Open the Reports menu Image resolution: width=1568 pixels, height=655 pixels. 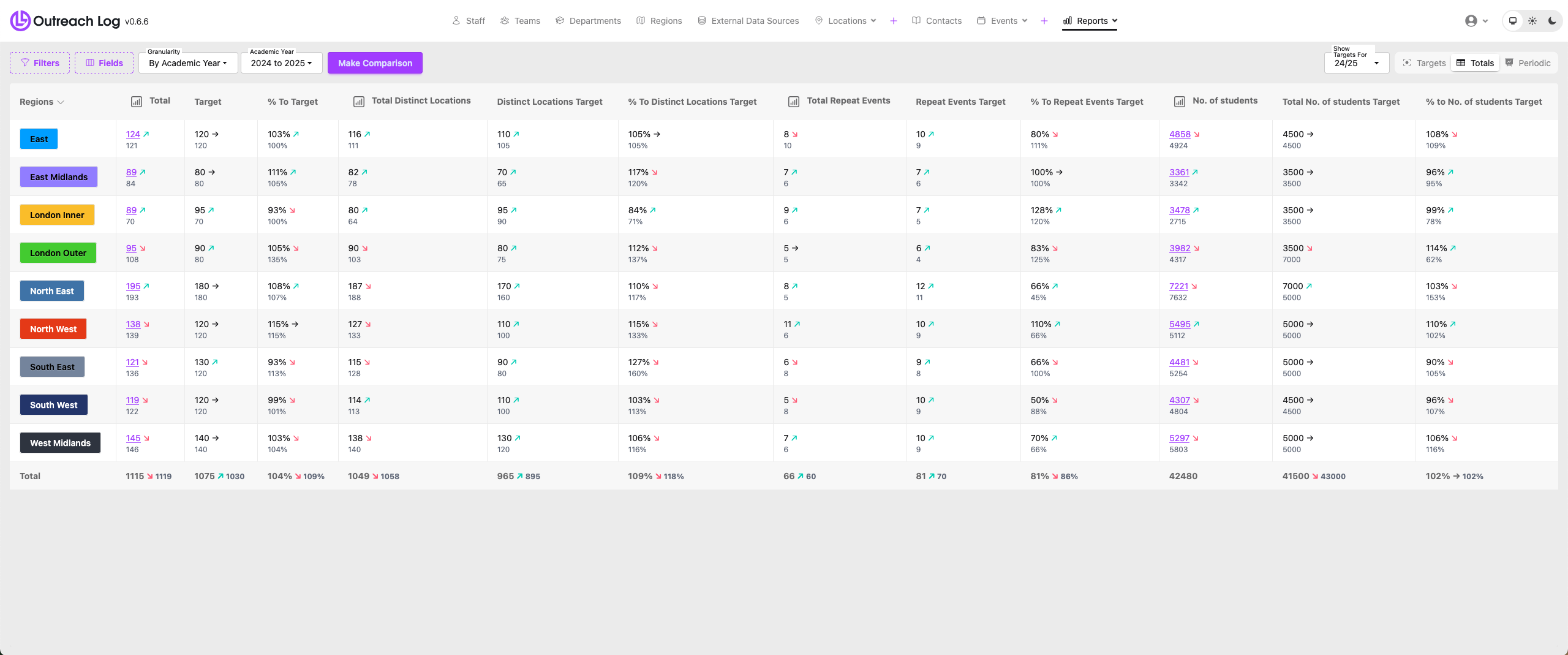click(x=1090, y=21)
